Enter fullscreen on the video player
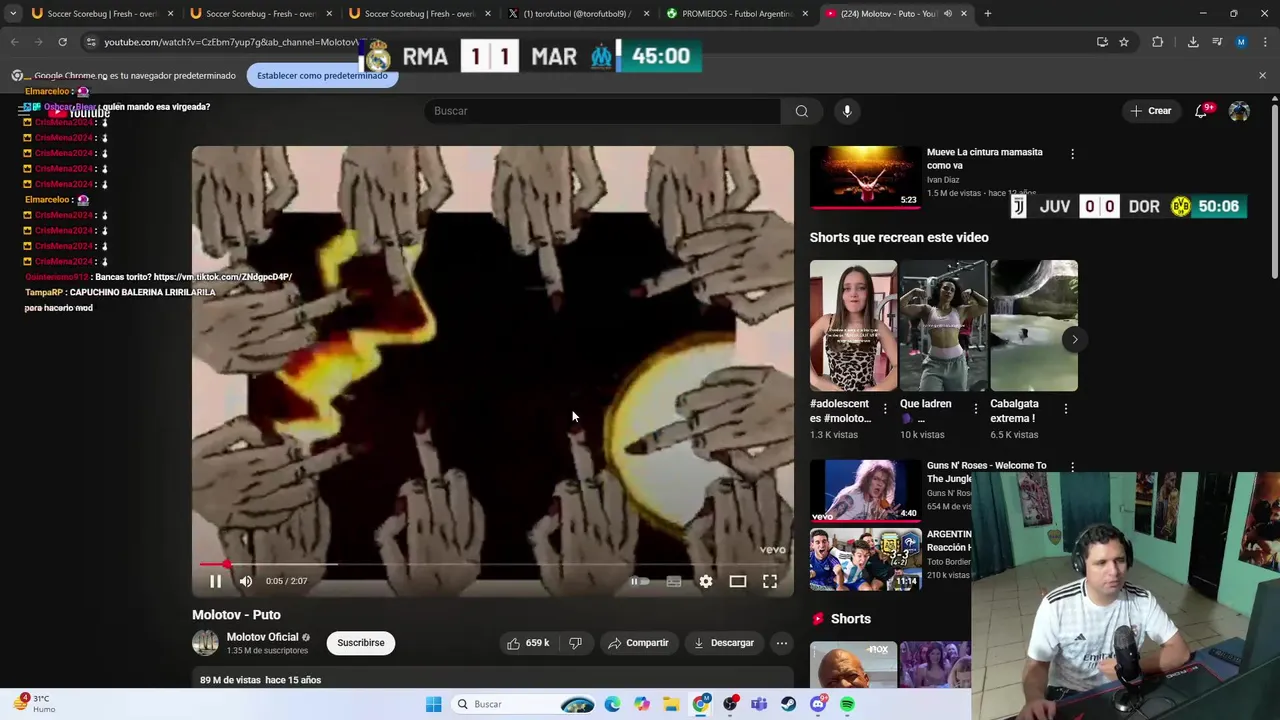The height and width of the screenshot is (720, 1280). [770, 581]
